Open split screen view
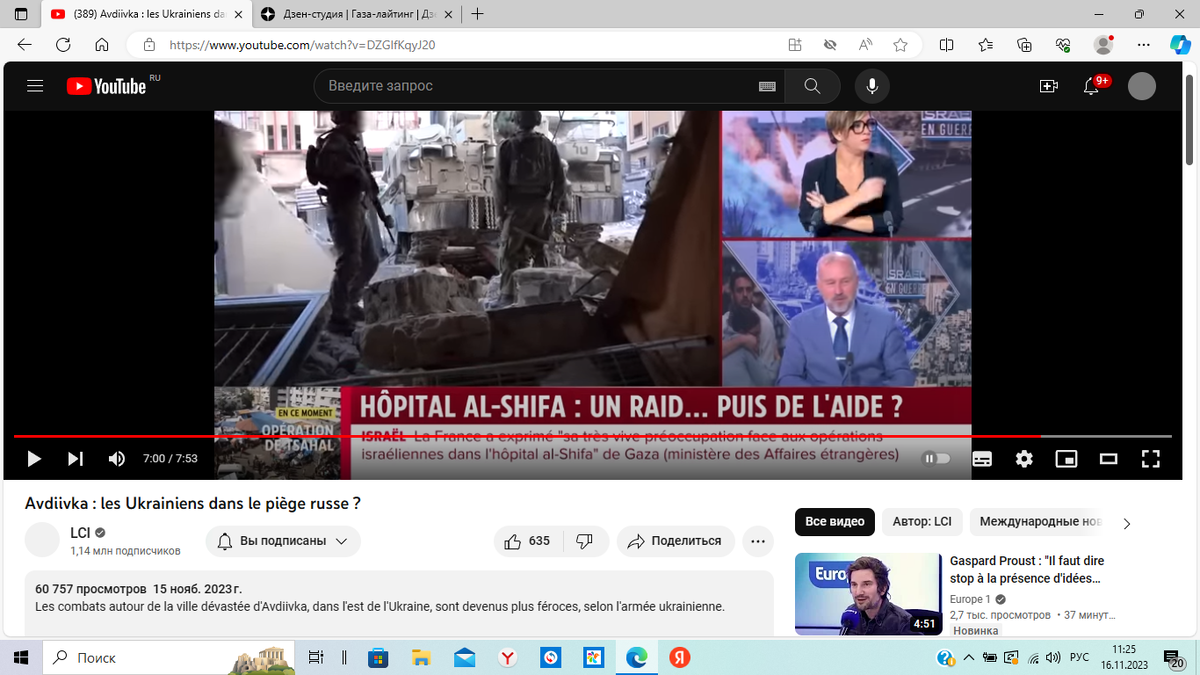 pyautogui.click(x=947, y=45)
